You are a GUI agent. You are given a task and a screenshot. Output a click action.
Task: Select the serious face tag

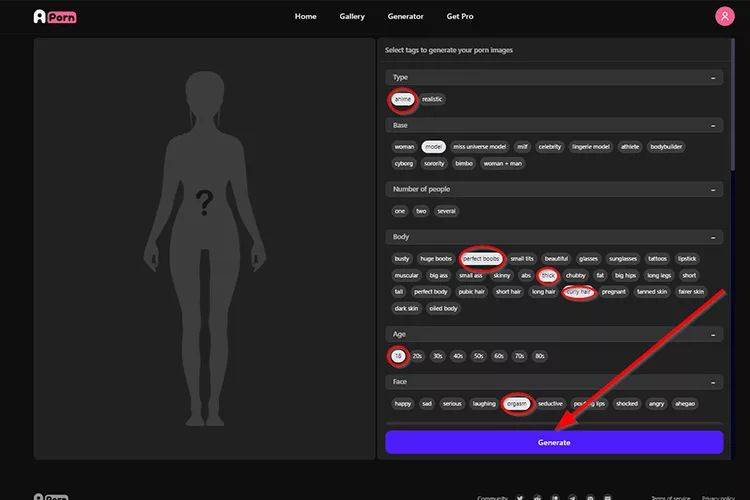coord(452,404)
